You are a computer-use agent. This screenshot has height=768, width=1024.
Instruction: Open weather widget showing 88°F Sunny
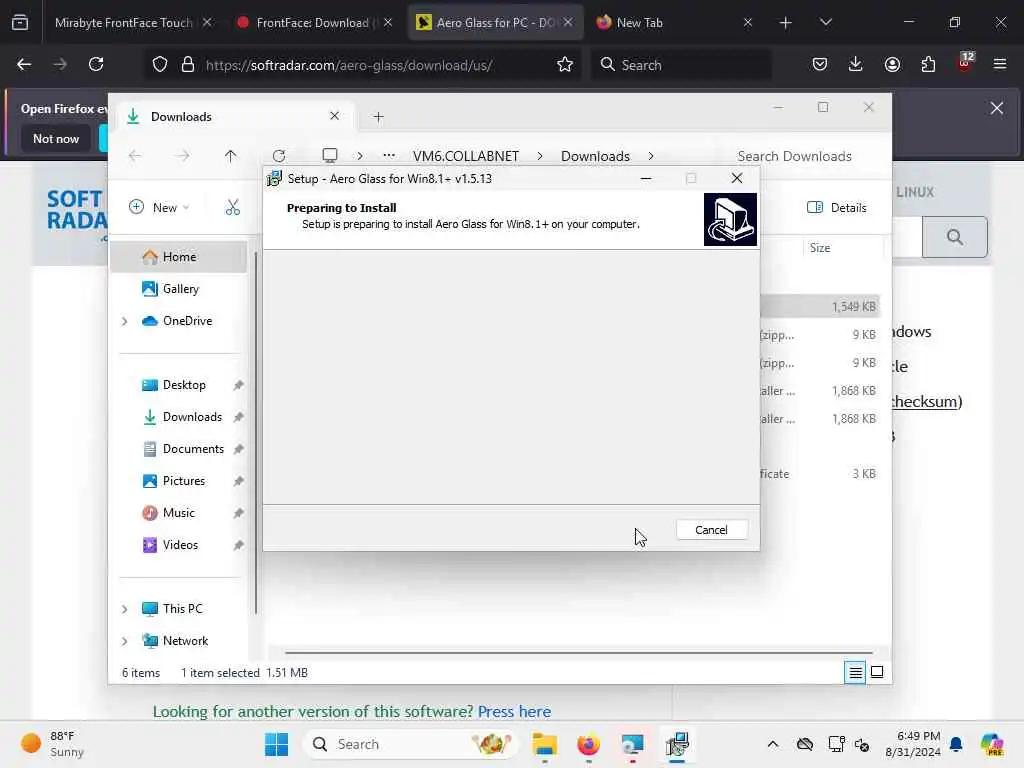click(x=52, y=744)
